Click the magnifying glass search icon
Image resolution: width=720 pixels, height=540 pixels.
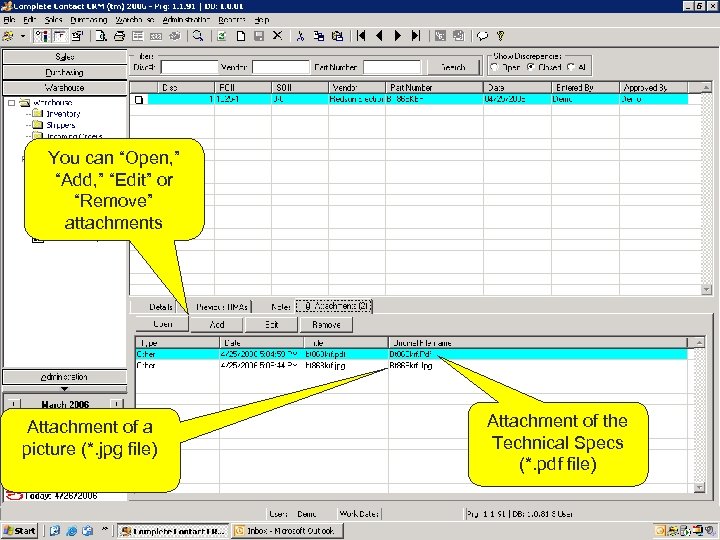click(198, 36)
